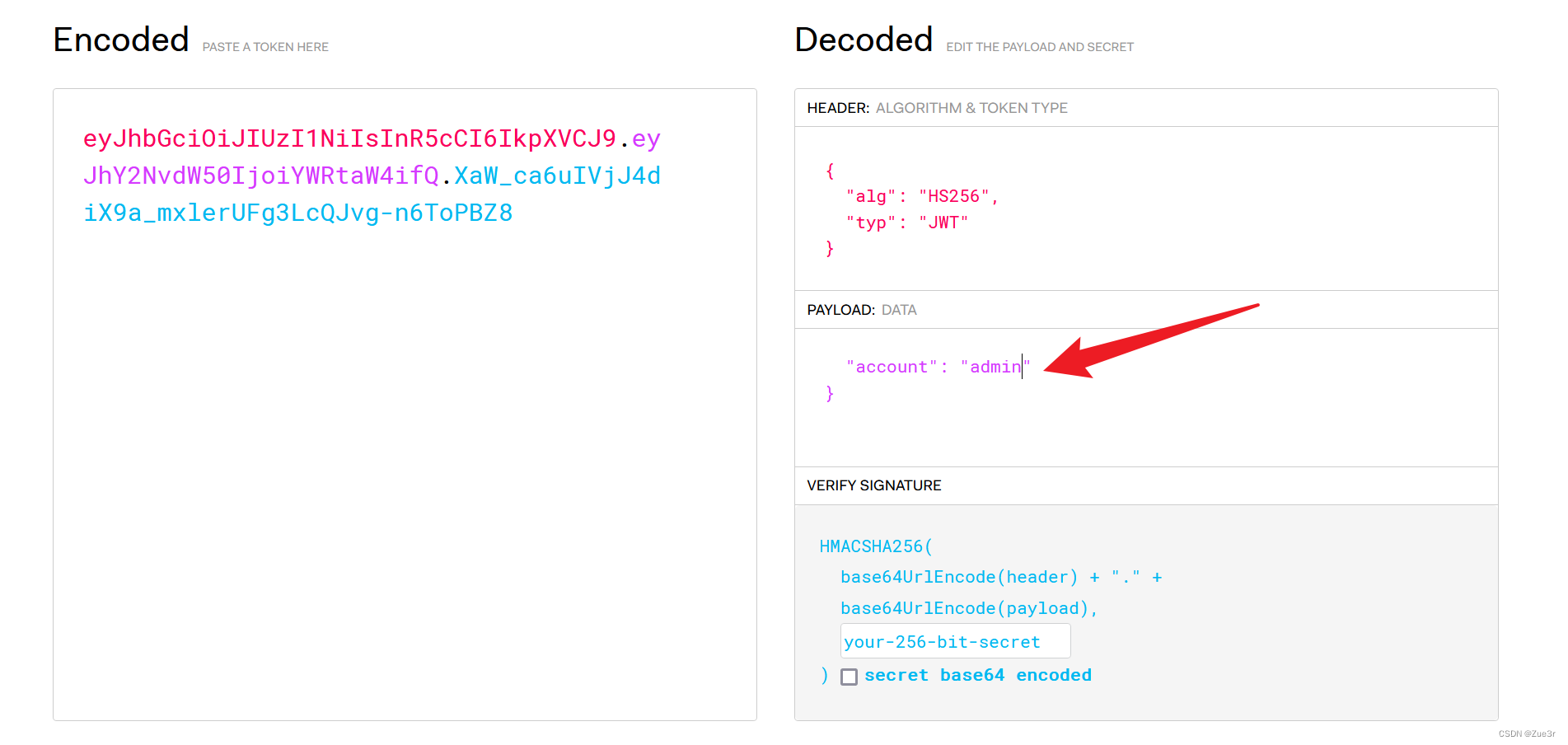This screenshot has height=745, width=1568.
Task: Click the closing brace in the payload editor
Action: (x=830, y=393)
